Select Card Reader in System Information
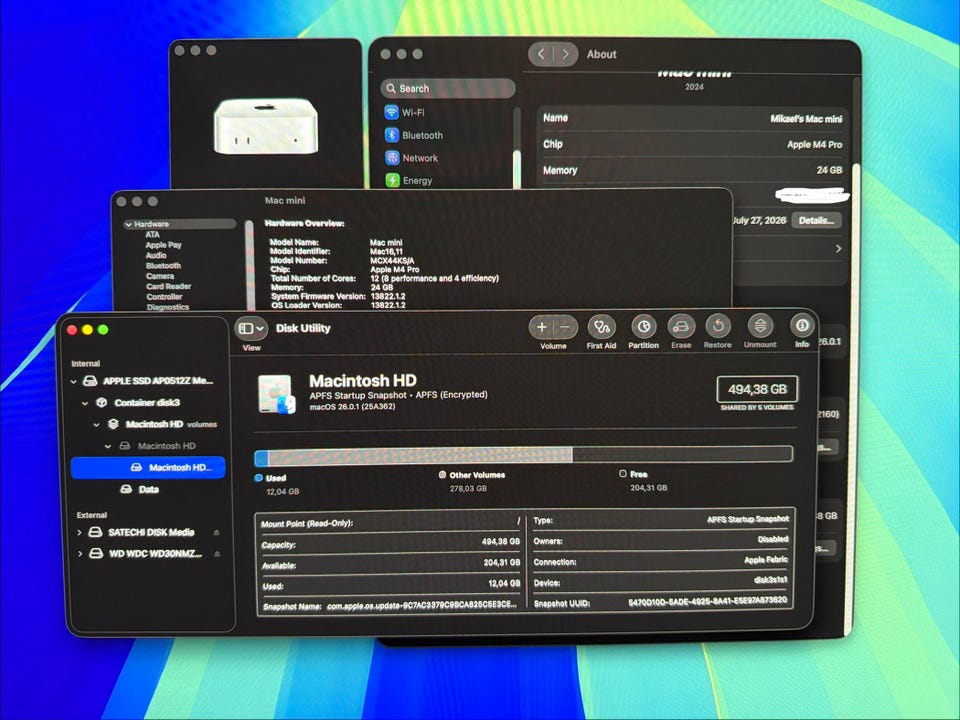Image resolution: width=960 pixels, height=720 pixels. (x=169, y=287)
